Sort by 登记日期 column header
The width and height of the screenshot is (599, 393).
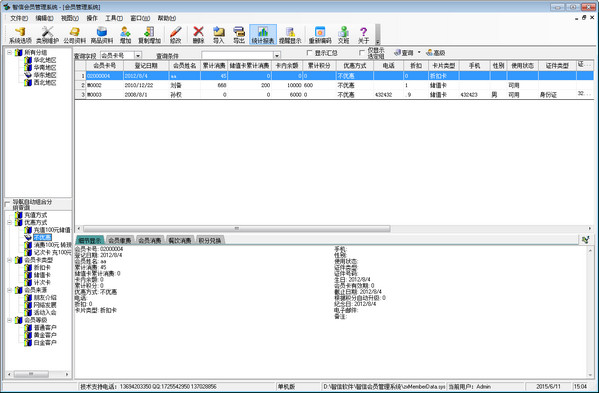(146, 66)
